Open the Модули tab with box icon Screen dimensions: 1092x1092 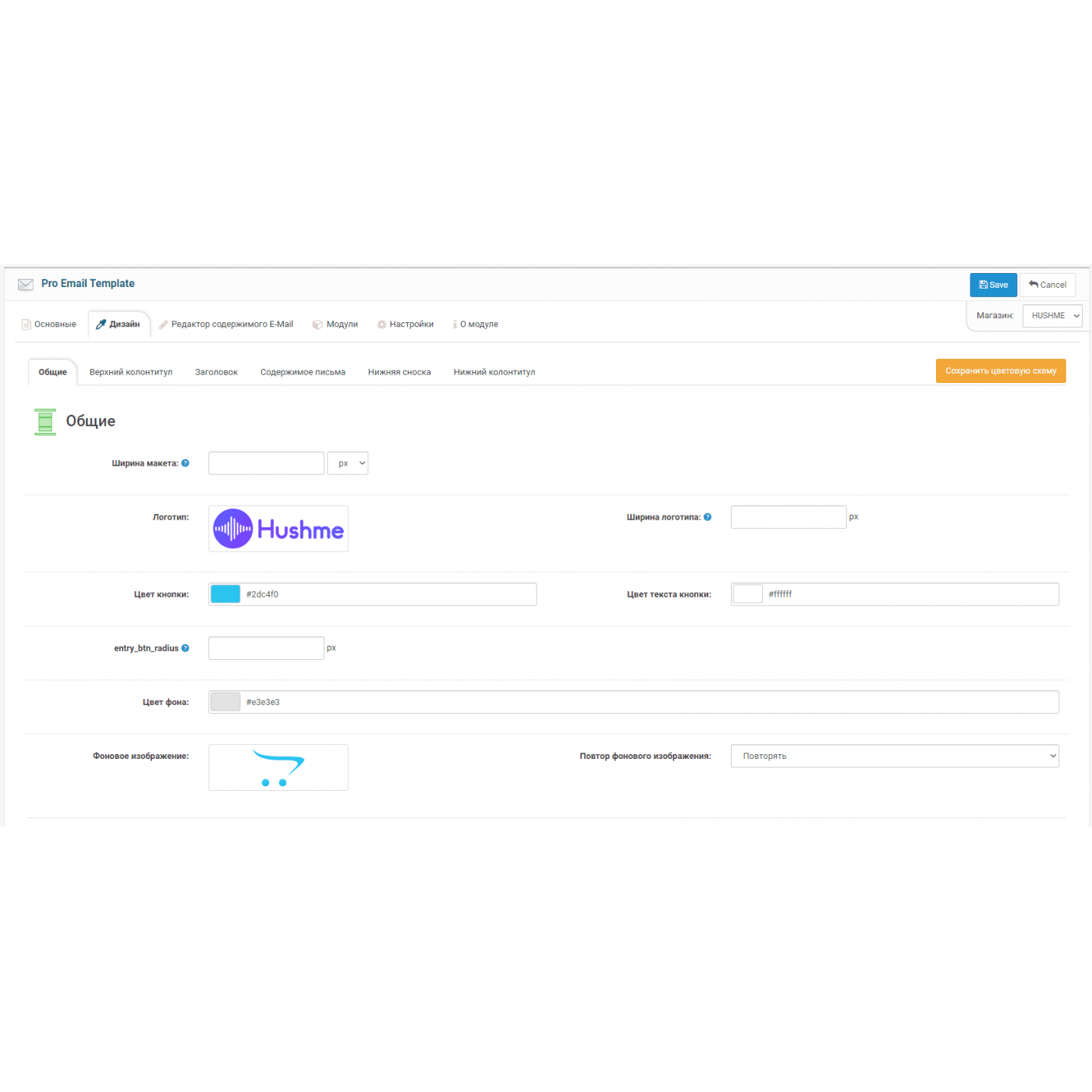pos(335,324)
